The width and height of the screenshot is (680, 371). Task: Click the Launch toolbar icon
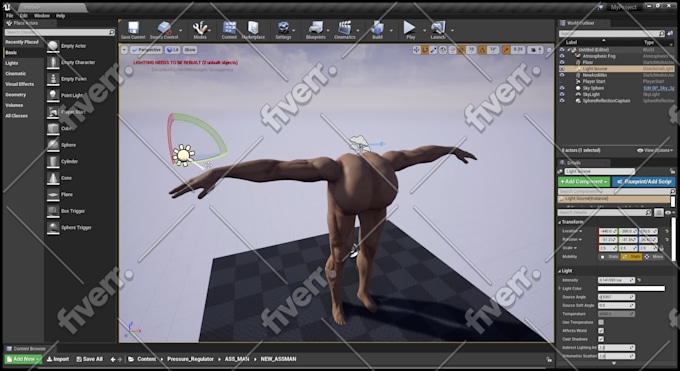coord(438,28)
